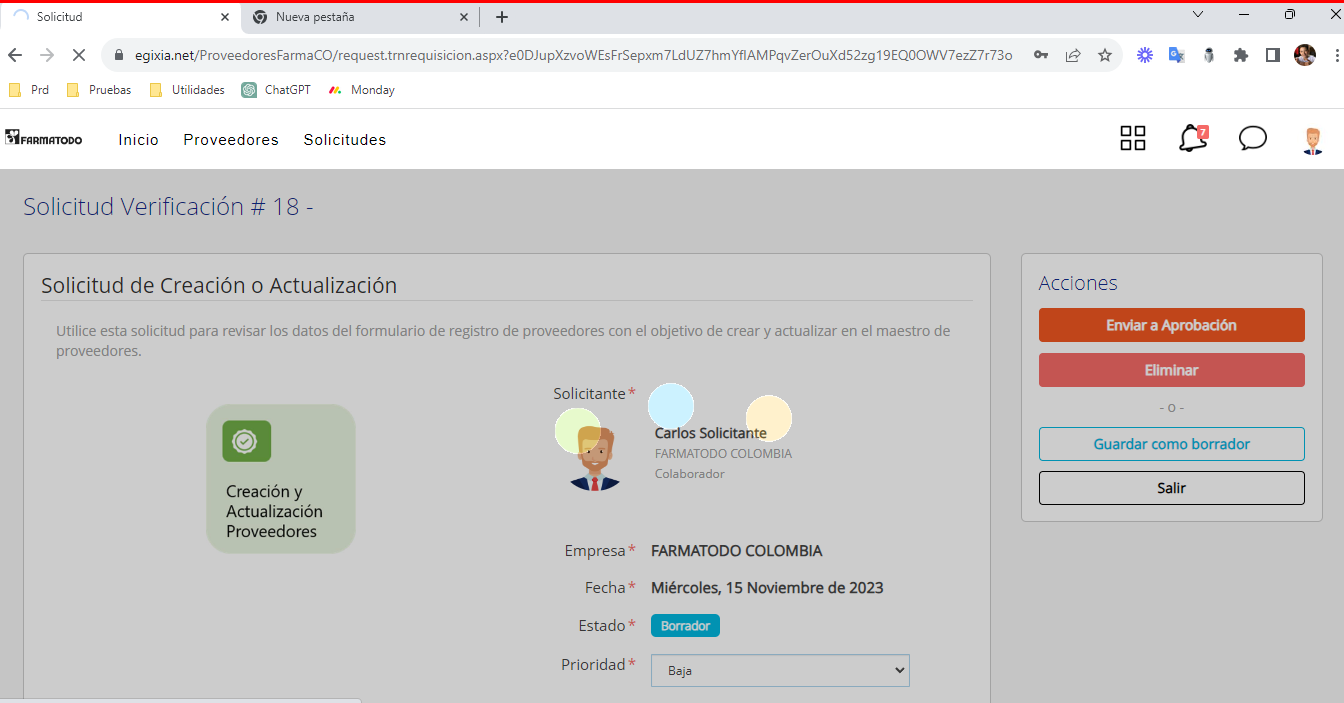Open the apps grid icon in header
The height and width of the screenshot is (703, 1344).
point(1132,139)
